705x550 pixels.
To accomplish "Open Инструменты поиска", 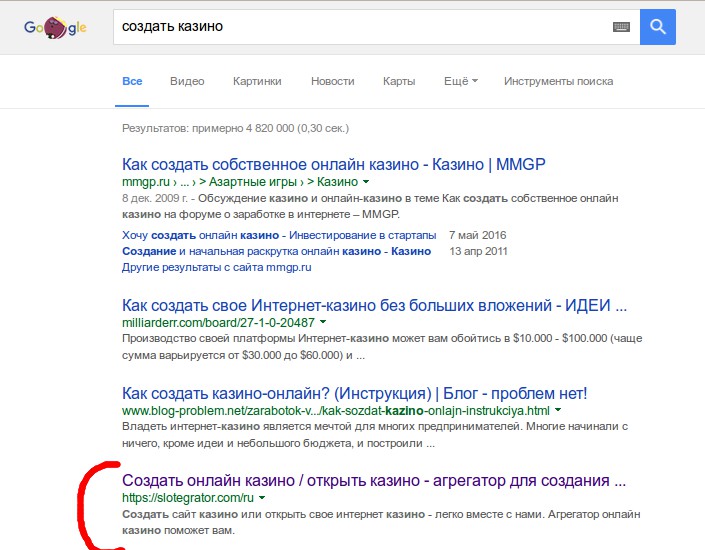I will pyautogui.click(x=558, y=81).
